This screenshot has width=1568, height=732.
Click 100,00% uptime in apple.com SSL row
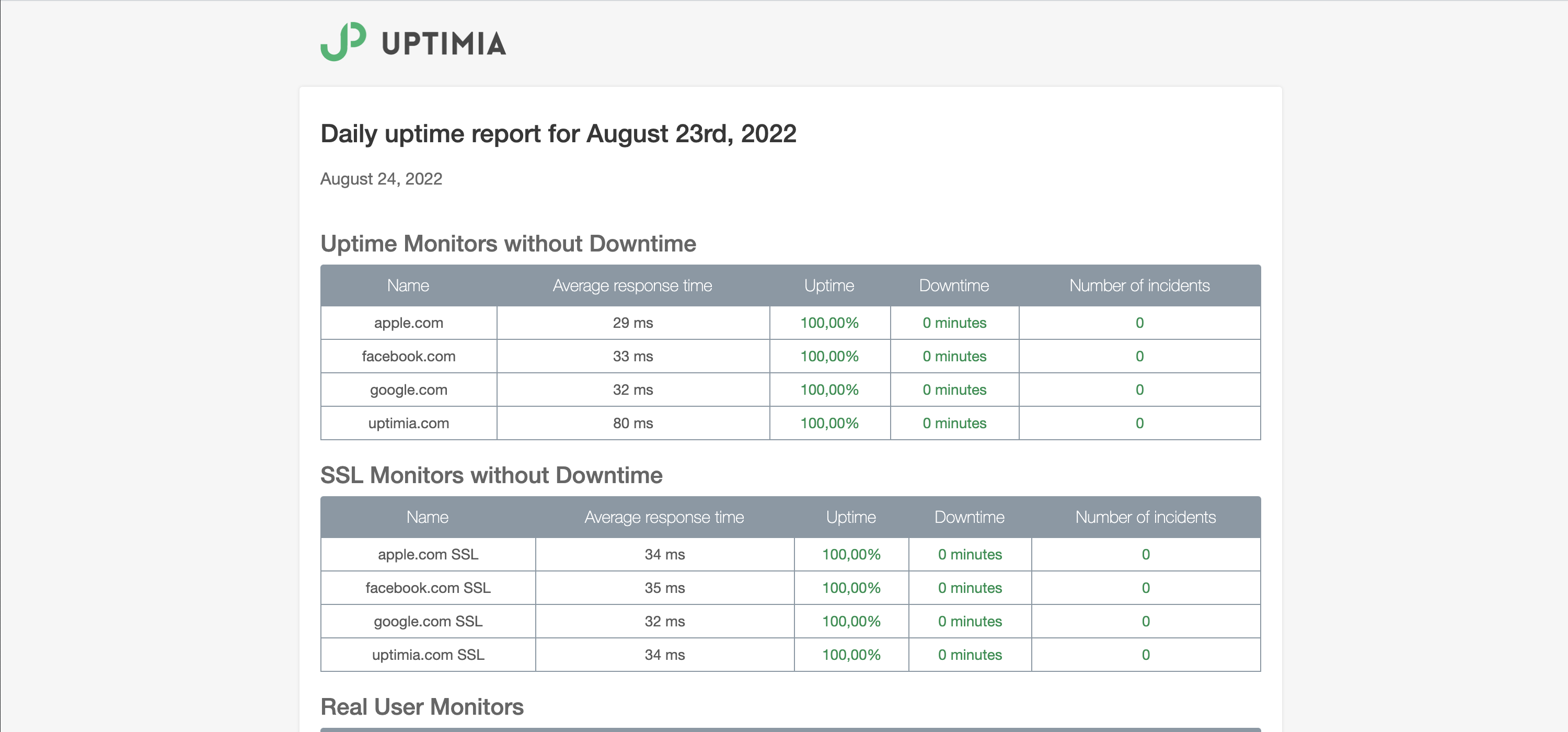click(851, 554)
